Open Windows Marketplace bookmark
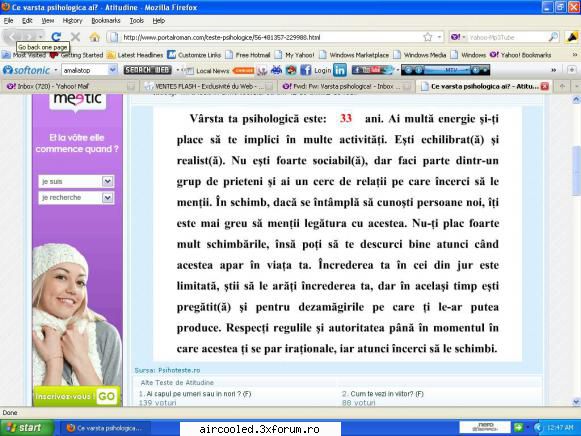This screenshot has height=436, width=581. tap(354, 55)
